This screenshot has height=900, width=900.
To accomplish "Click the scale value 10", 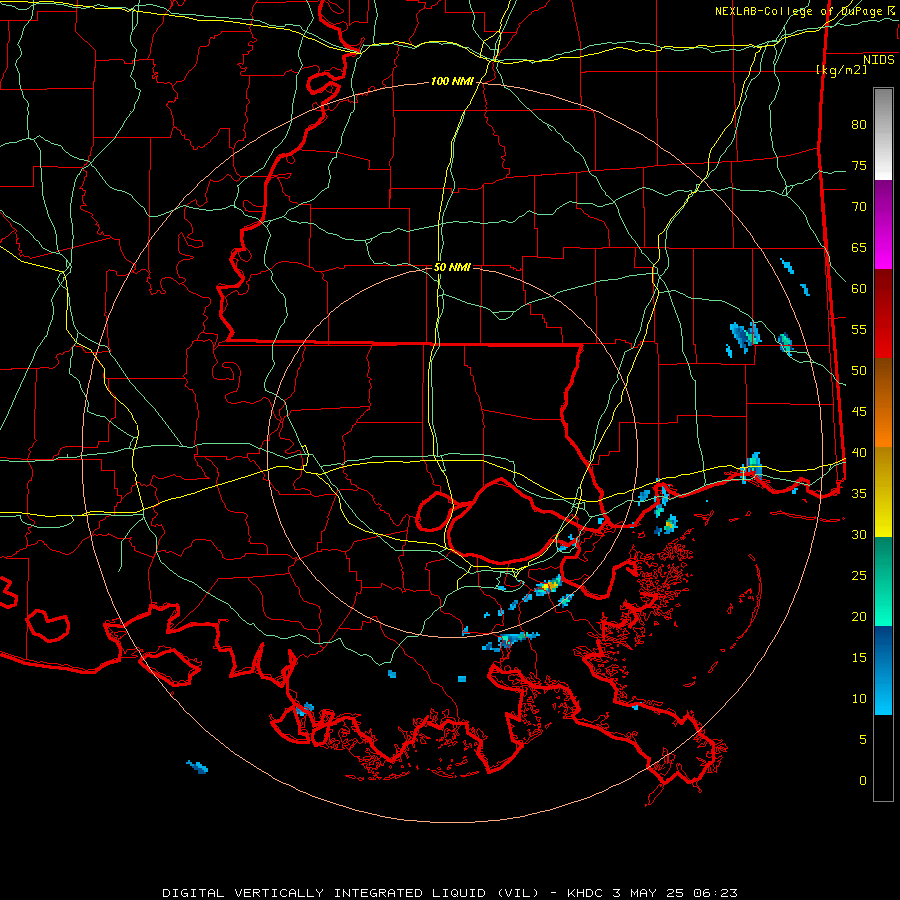I will 859,699.
